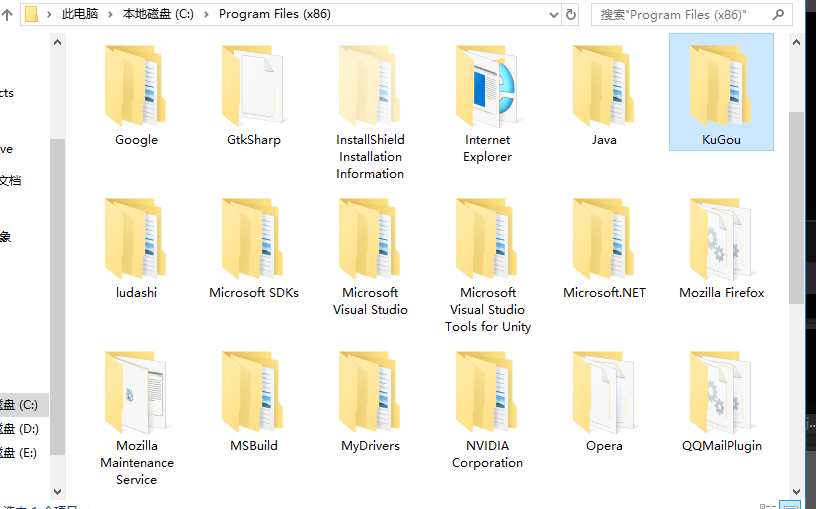This screenshot has height=509, width=816.
Task: Switch to large icons view button
Action: [790, 506]
